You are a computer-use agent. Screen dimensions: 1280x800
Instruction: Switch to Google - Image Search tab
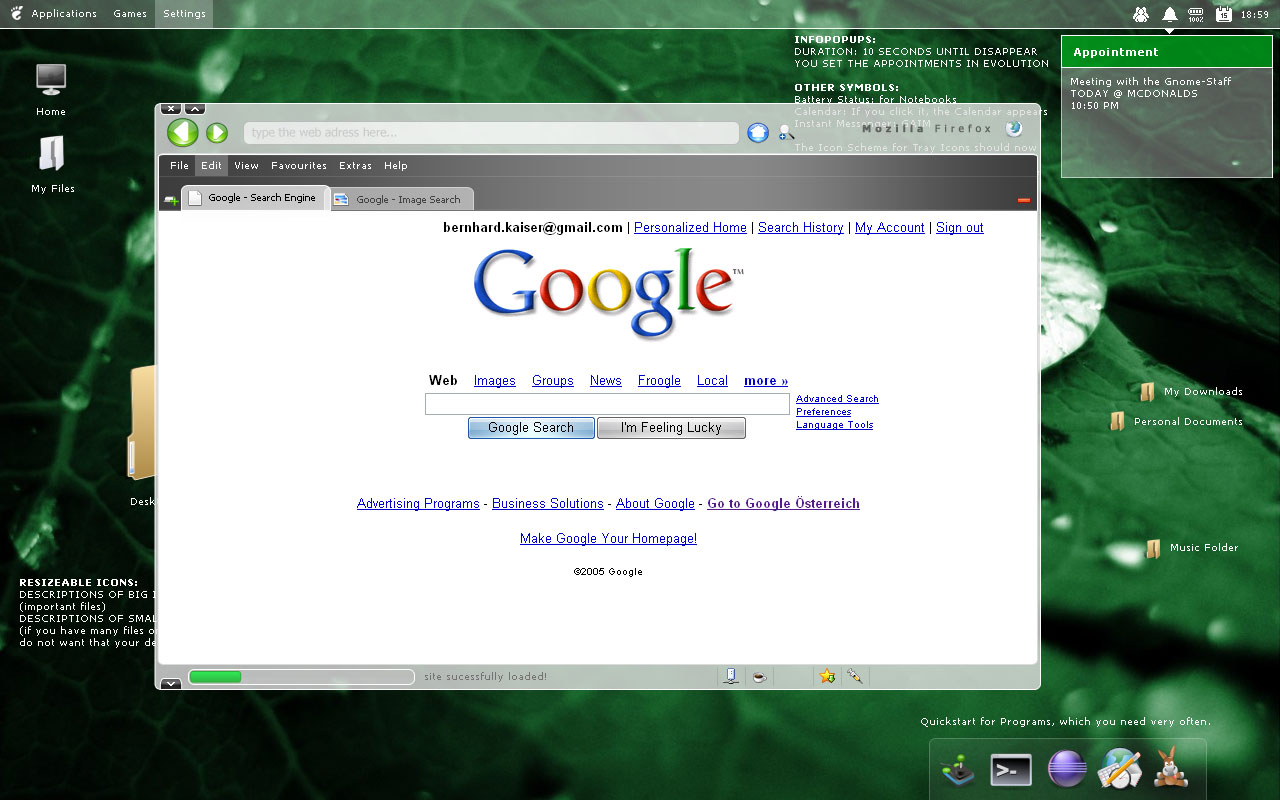click(x=400, y=199)
